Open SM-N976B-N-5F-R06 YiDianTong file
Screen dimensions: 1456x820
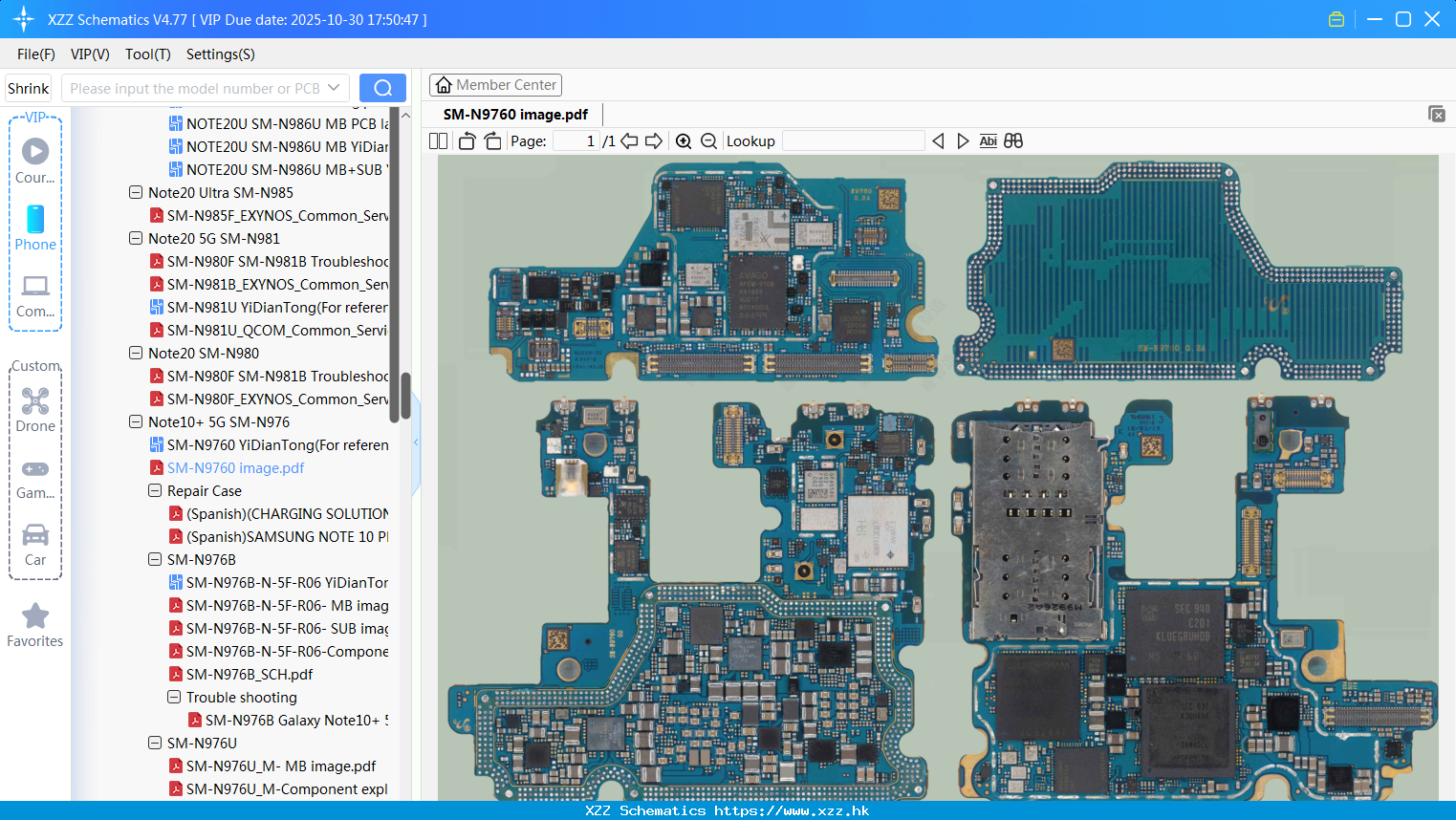tap(278, 582)
